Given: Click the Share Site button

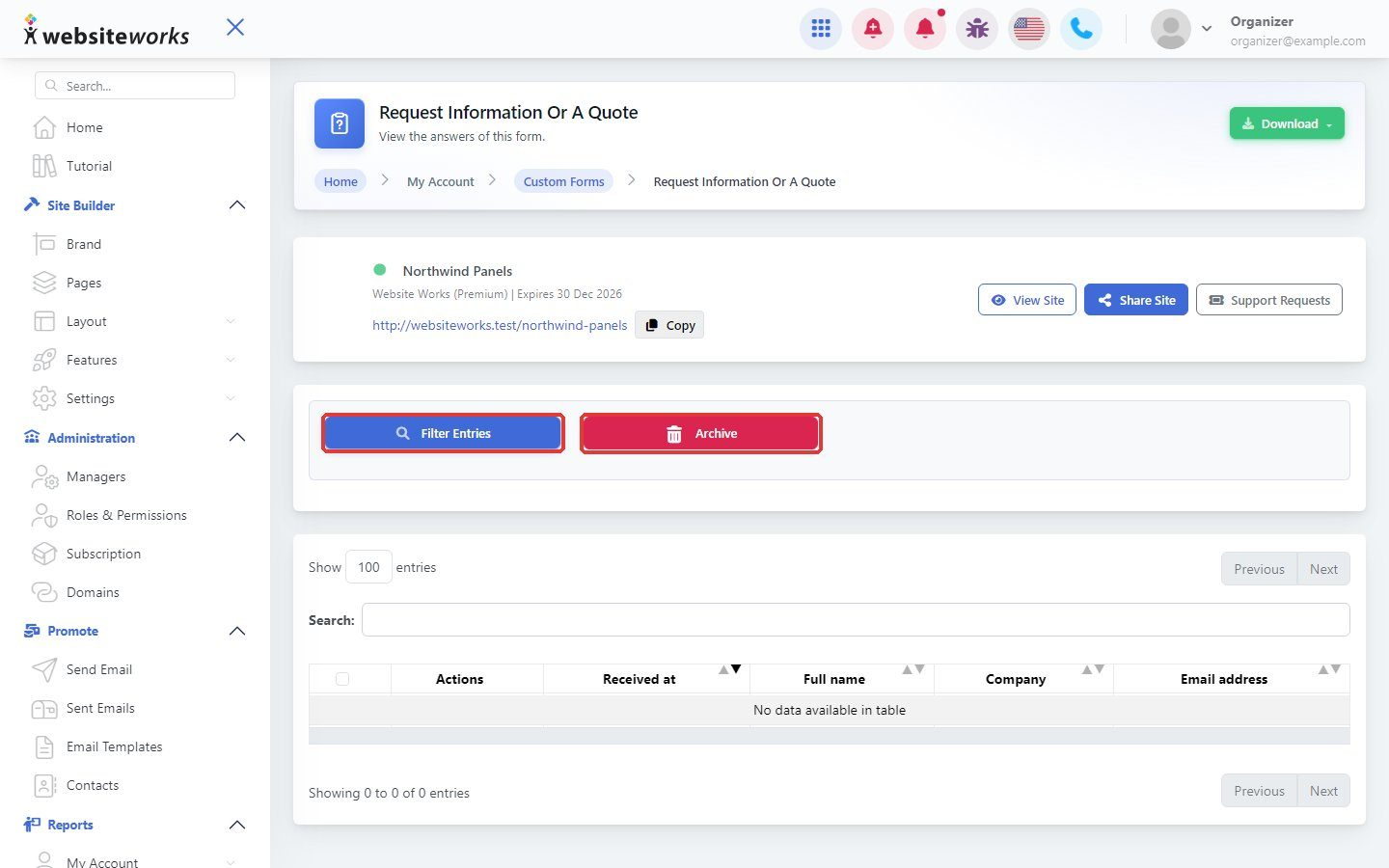Looking at the screenshot, I should (x=1136, y=300).
